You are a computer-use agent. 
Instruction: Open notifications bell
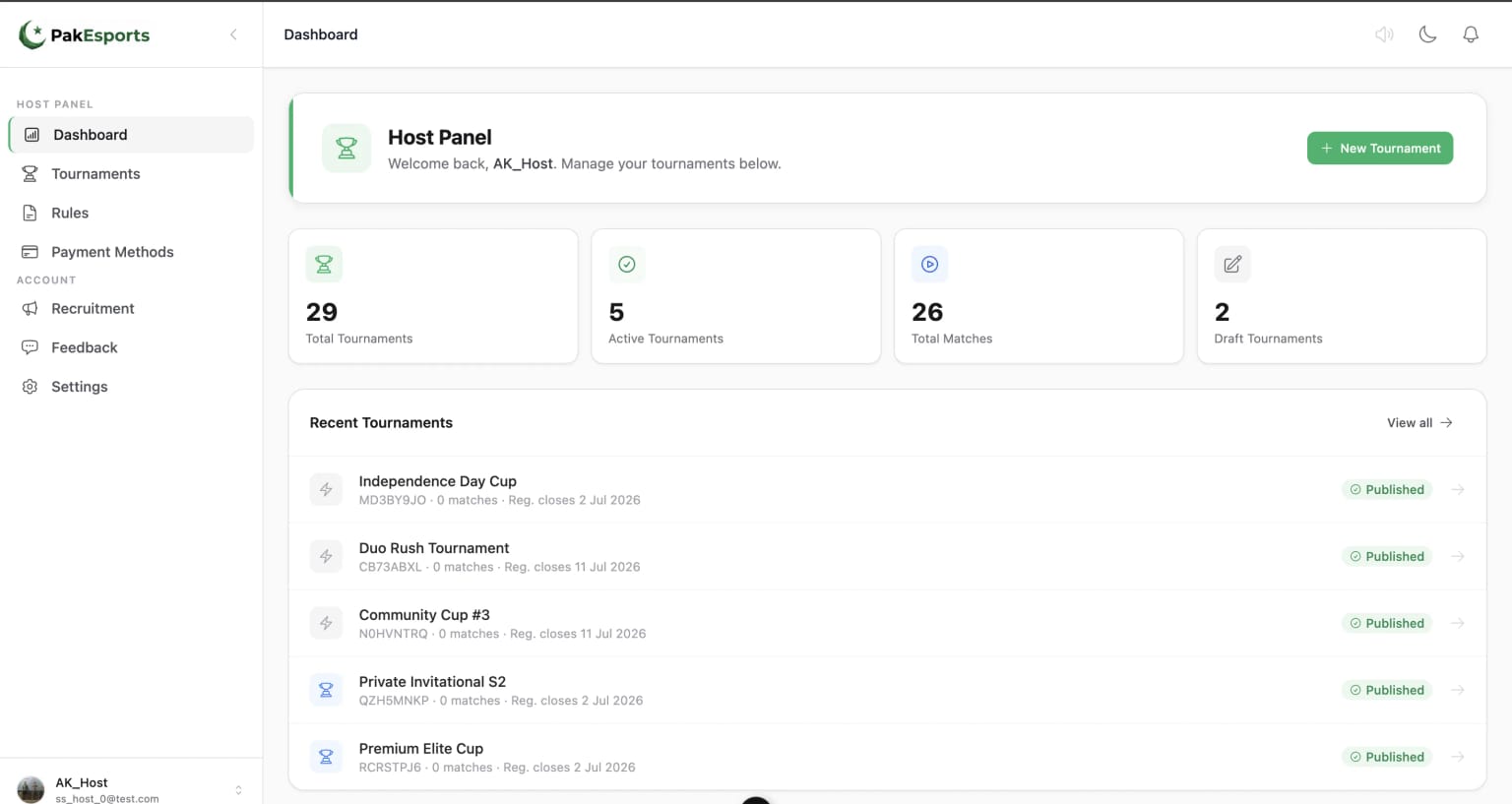pos(1471,34)
